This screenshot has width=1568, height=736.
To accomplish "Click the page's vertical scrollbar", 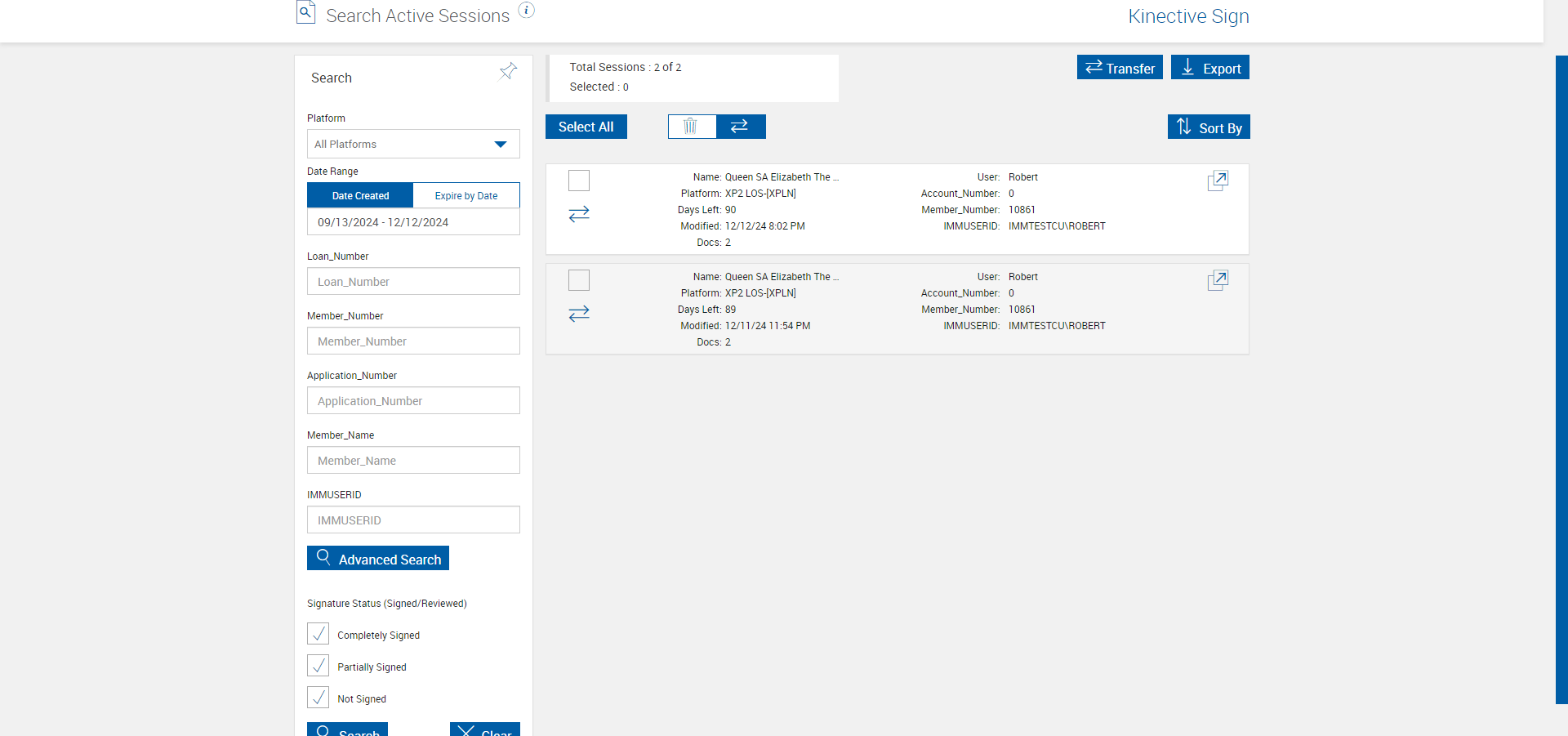I will tap(1561, 376).
